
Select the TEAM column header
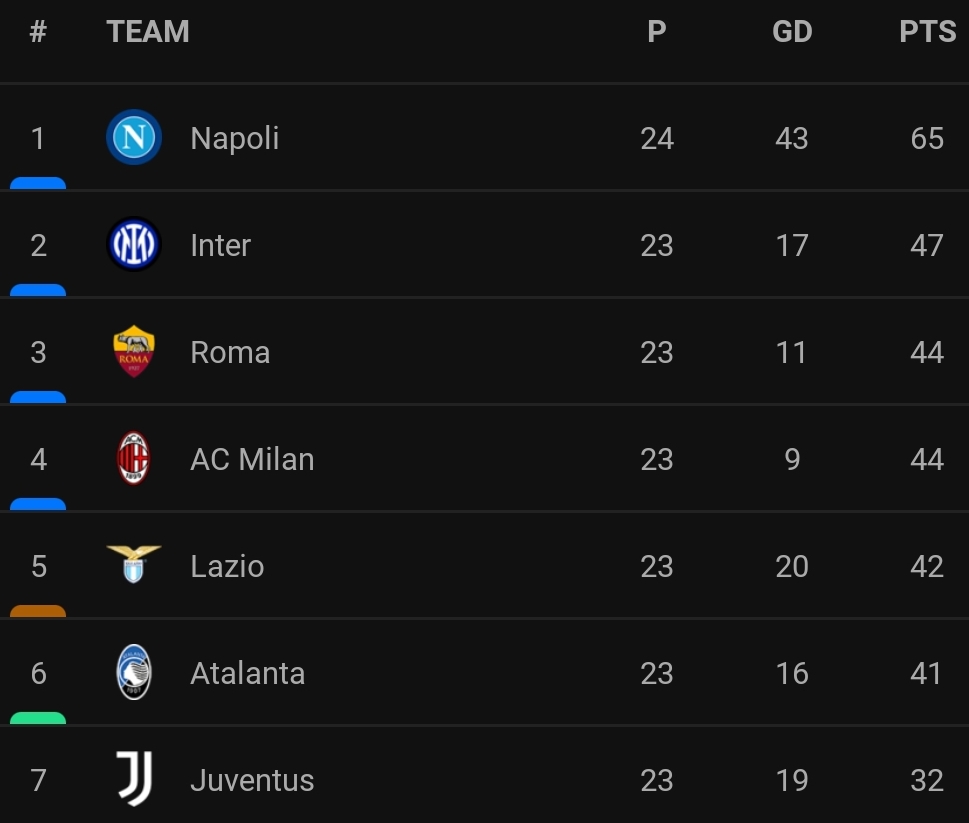click(x=149, y=31)
